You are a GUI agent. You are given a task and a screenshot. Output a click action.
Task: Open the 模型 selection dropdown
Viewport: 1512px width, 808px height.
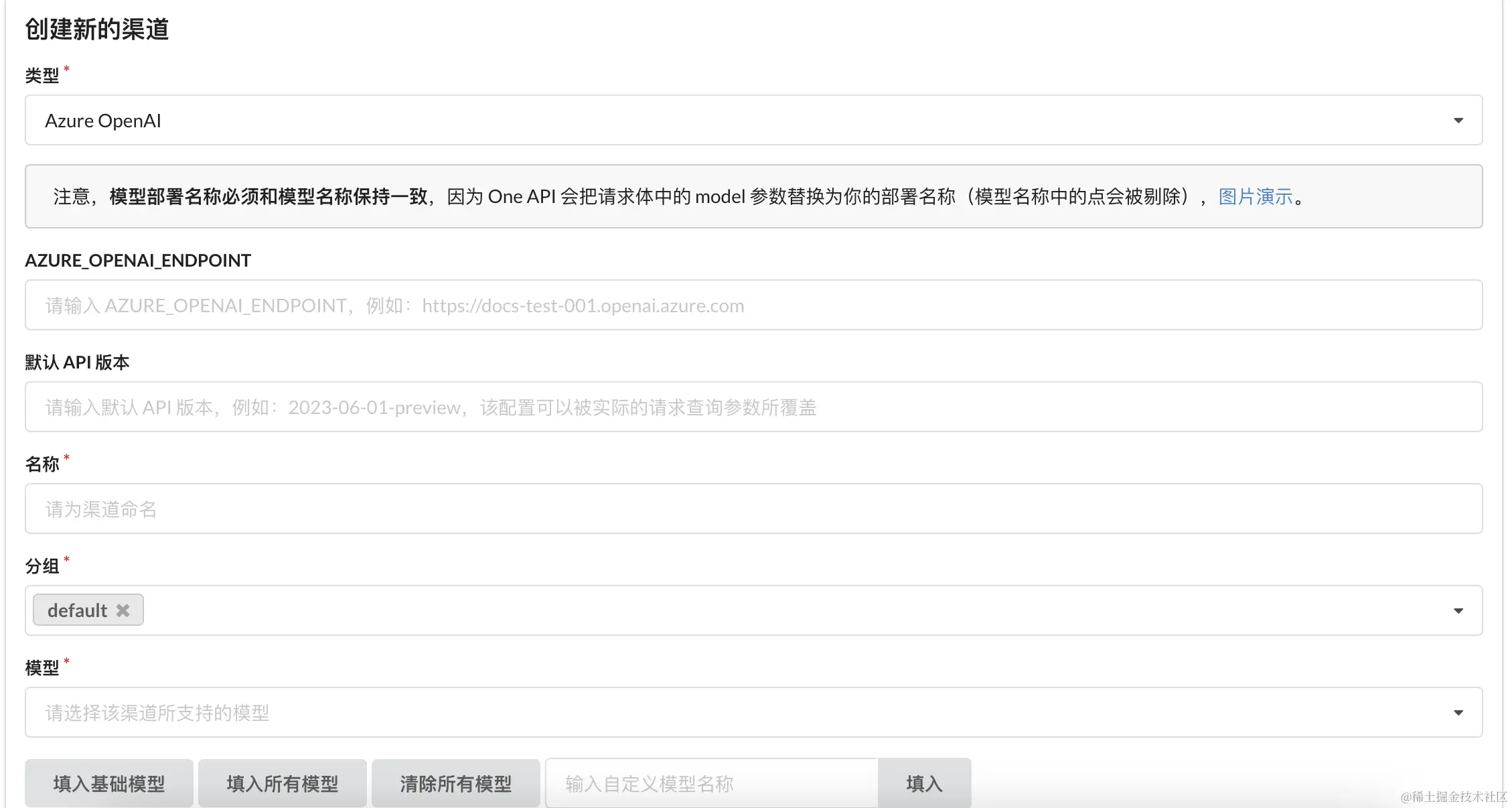point(737,713)
